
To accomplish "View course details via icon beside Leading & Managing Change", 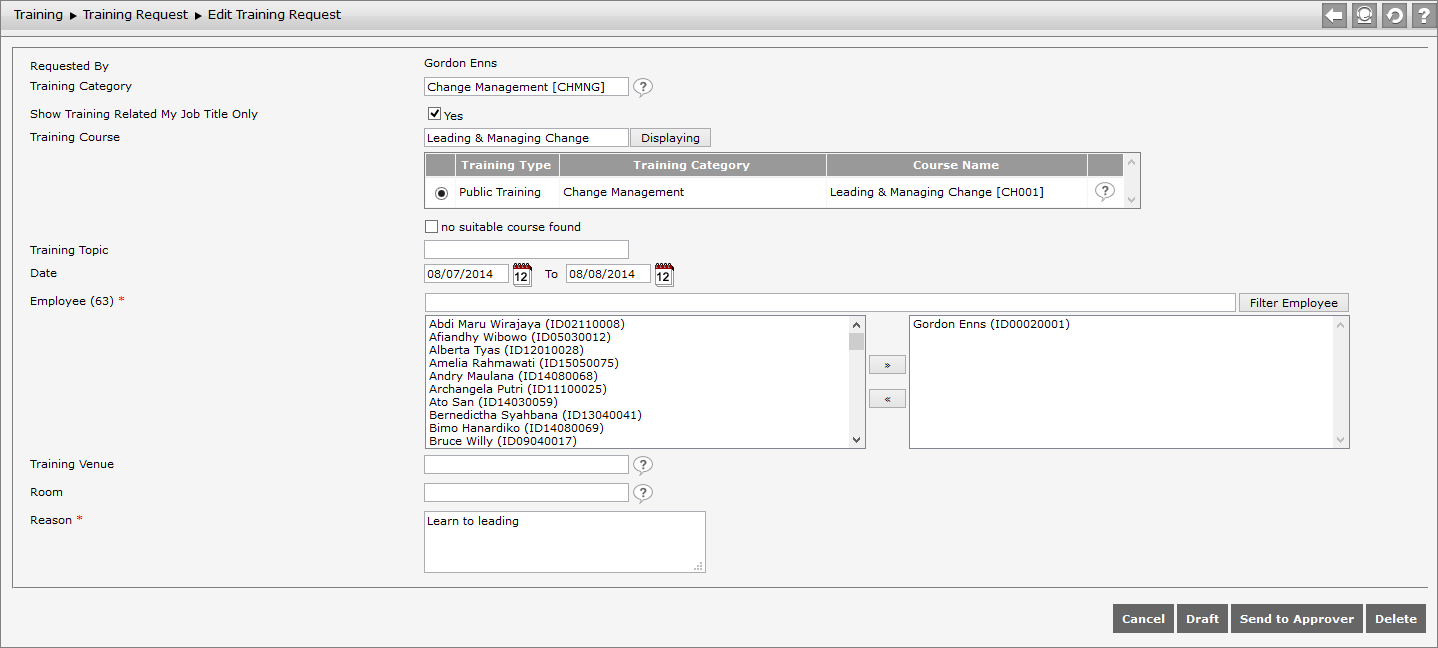I will (x=1104, y=191).
